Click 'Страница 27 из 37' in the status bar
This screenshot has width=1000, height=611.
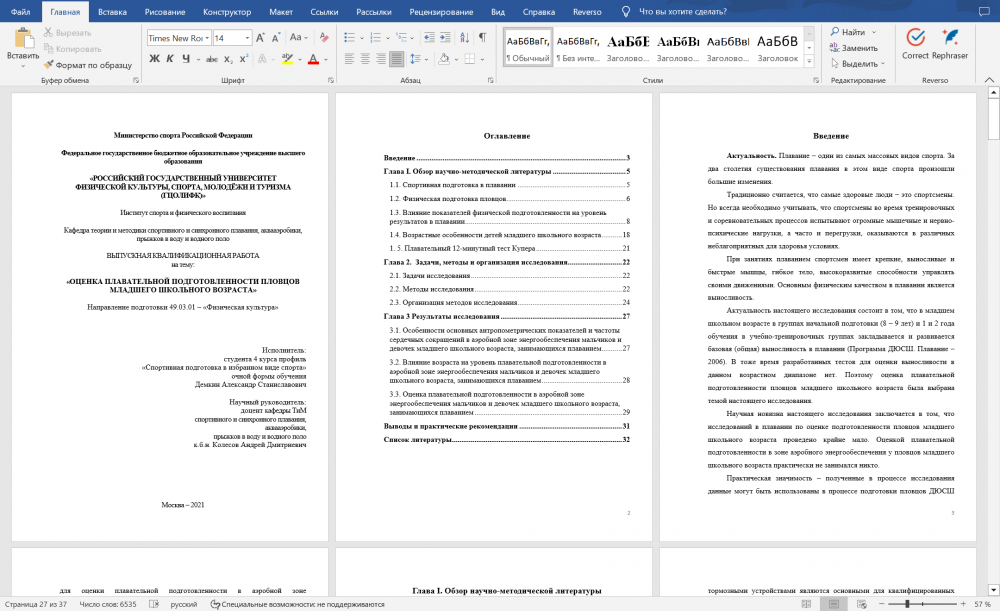(x=36, y=604)
